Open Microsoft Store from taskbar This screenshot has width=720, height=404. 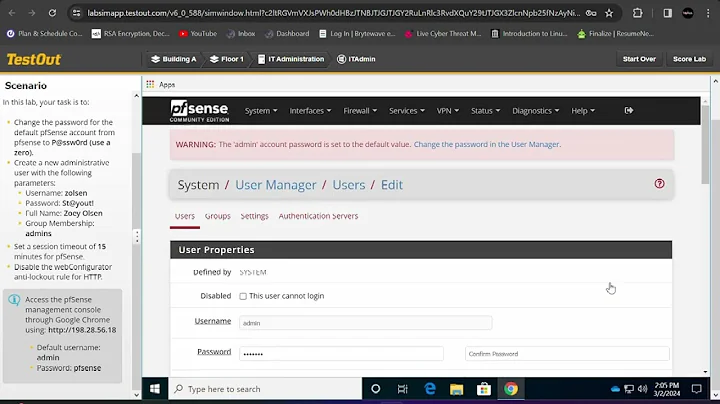(x=484, y=389)
